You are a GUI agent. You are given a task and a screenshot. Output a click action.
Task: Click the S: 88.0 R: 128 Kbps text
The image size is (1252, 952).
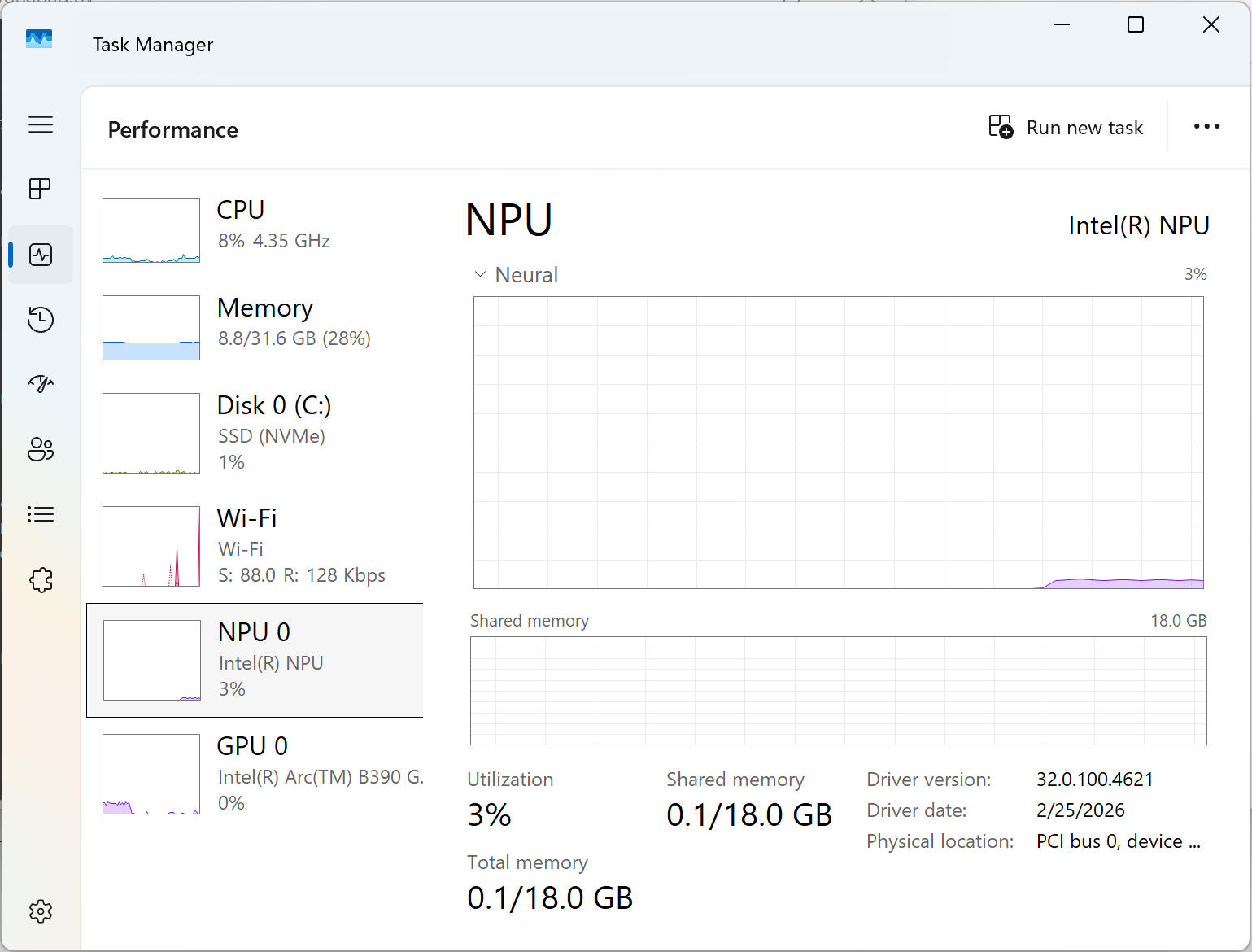[x=302, y=575]
